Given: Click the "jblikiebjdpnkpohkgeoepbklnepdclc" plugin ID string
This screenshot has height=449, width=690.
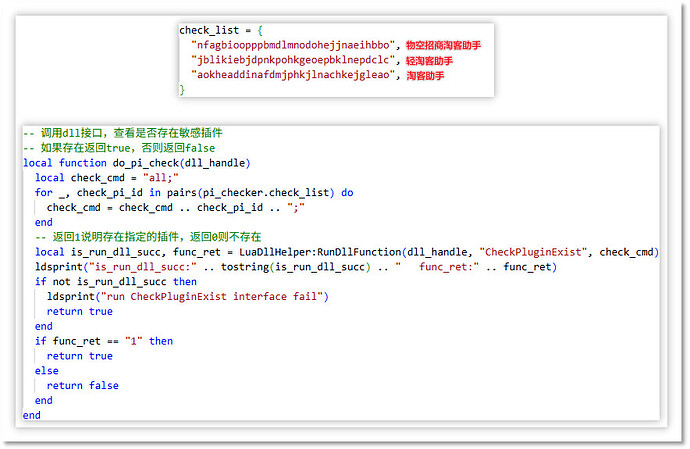Looking at the screenshot, I should pos(292,61).
